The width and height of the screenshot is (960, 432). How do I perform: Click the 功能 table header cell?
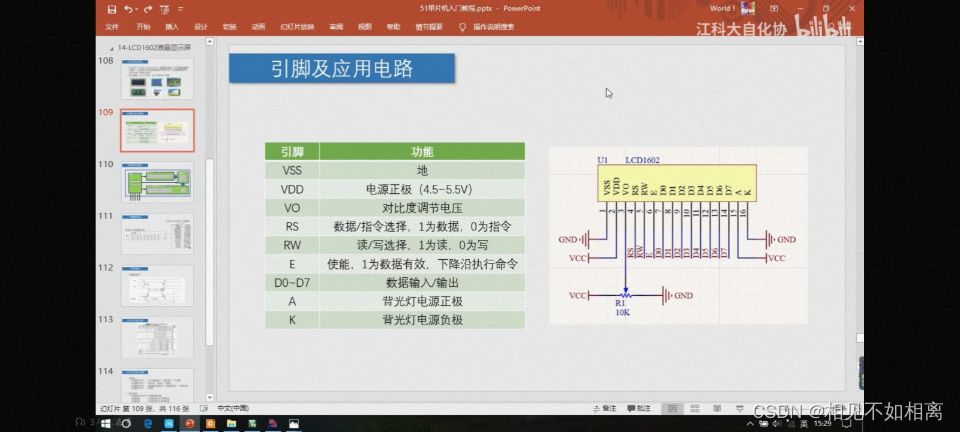click(422, 151)
